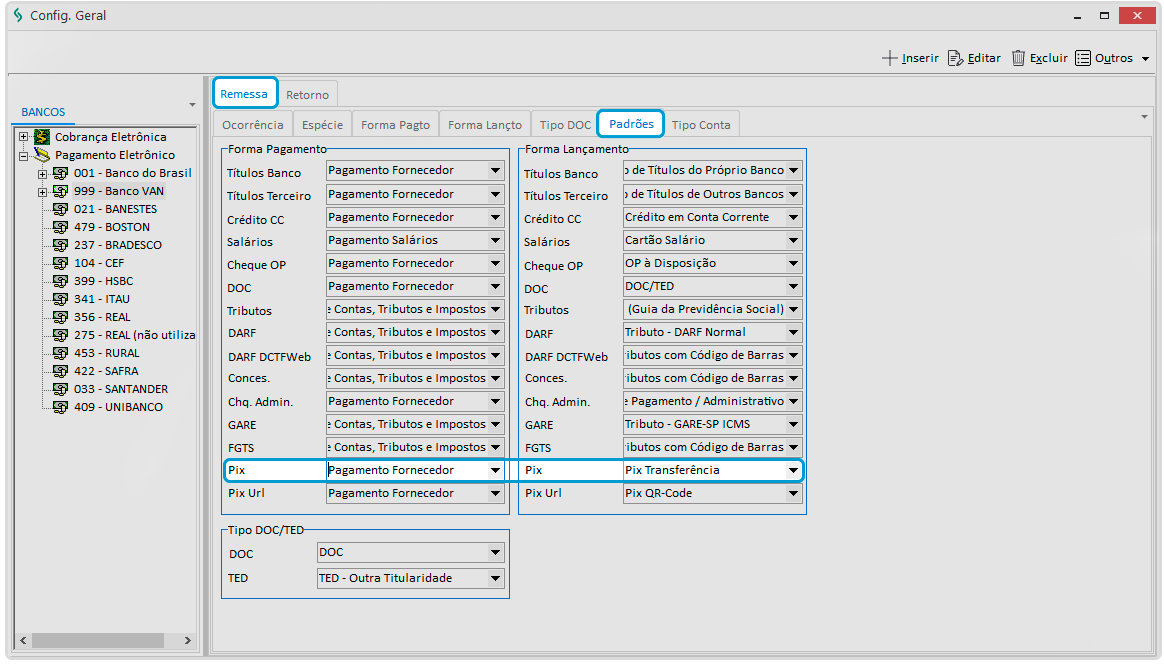The width and height of the screenshot is (1164, 664).
Task: Click the bank tree horizontal scrollbar thumb
Action: [x=98, y=640]
